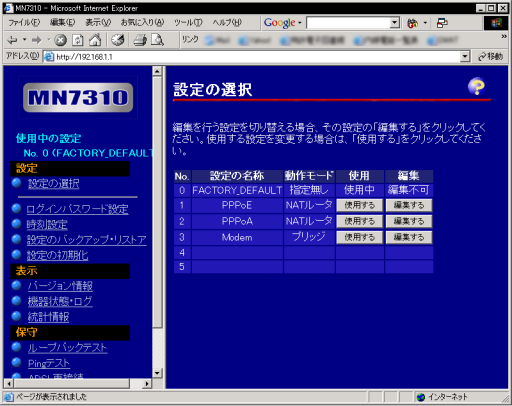Expand the Google search box dropdown
This screenshot has width=512, height=406.
pyautogui.click(x=395, y=23)
